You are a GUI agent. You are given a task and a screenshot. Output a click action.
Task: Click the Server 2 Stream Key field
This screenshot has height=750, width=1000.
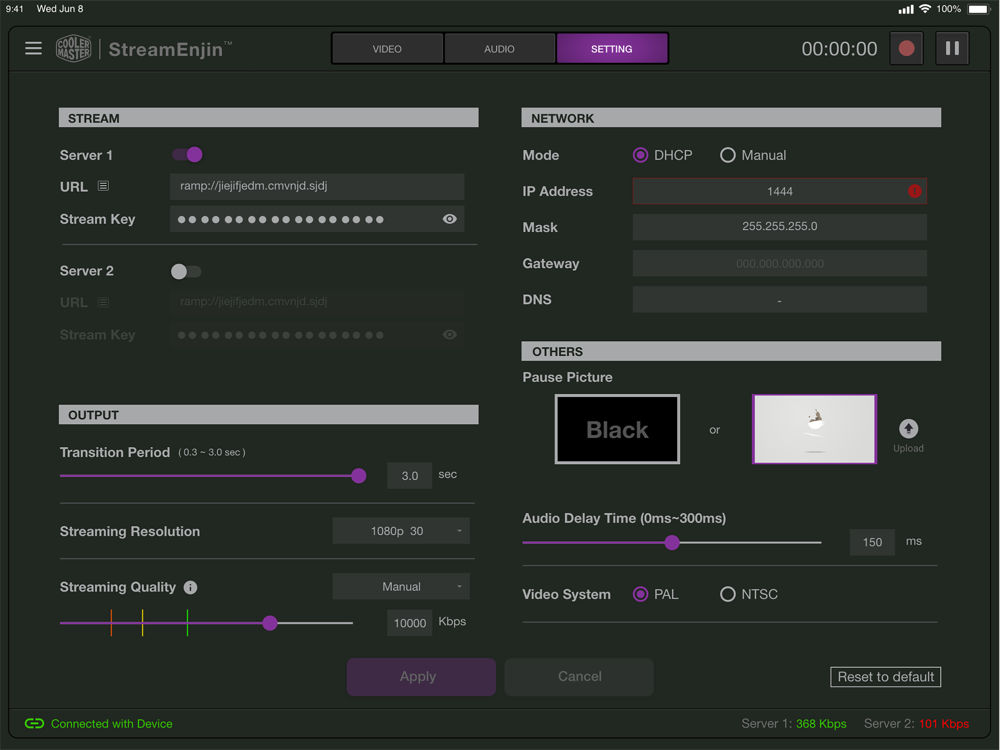[x=317, y=334]
